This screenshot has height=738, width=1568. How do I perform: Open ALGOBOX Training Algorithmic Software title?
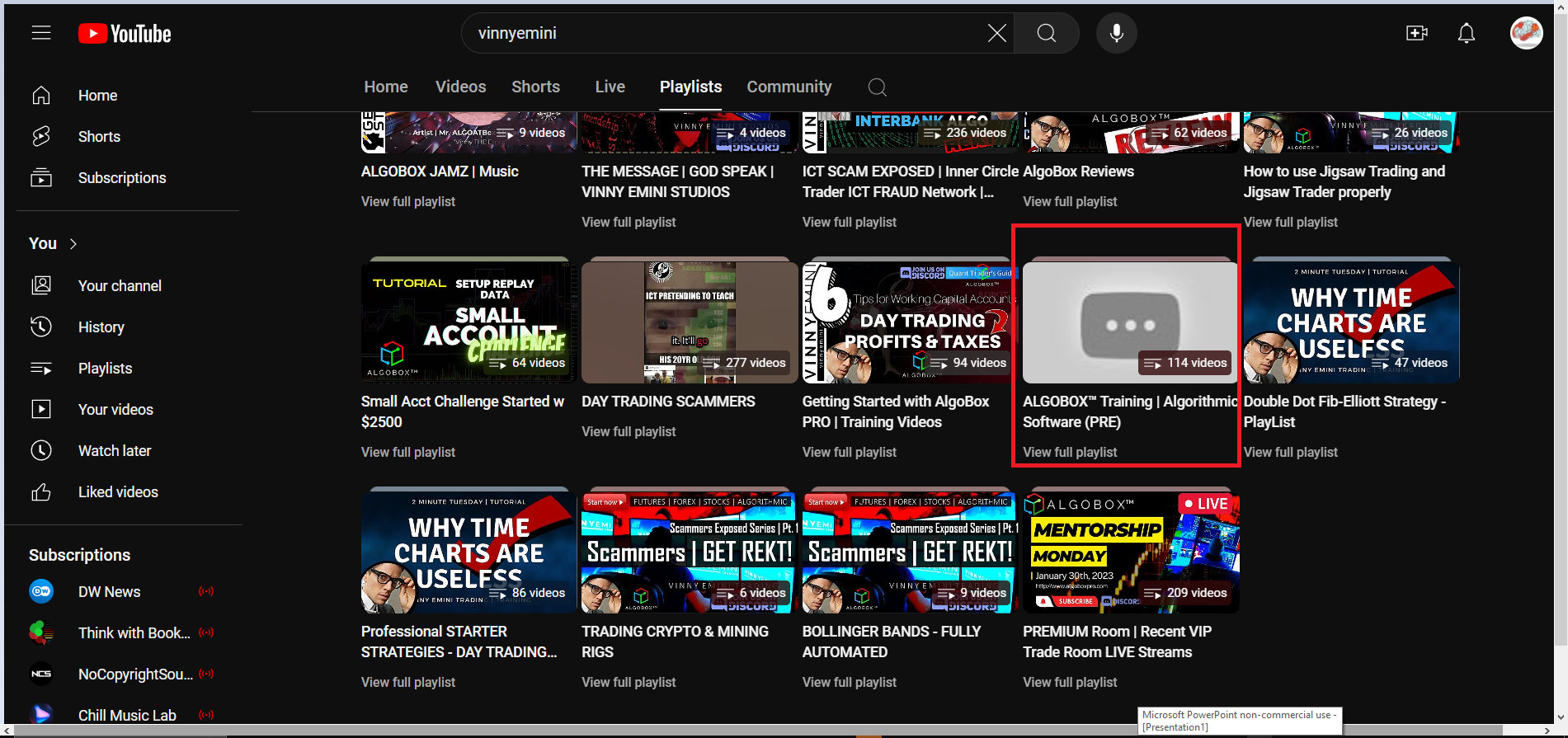pyautogui.click(x=1130, y=411)
